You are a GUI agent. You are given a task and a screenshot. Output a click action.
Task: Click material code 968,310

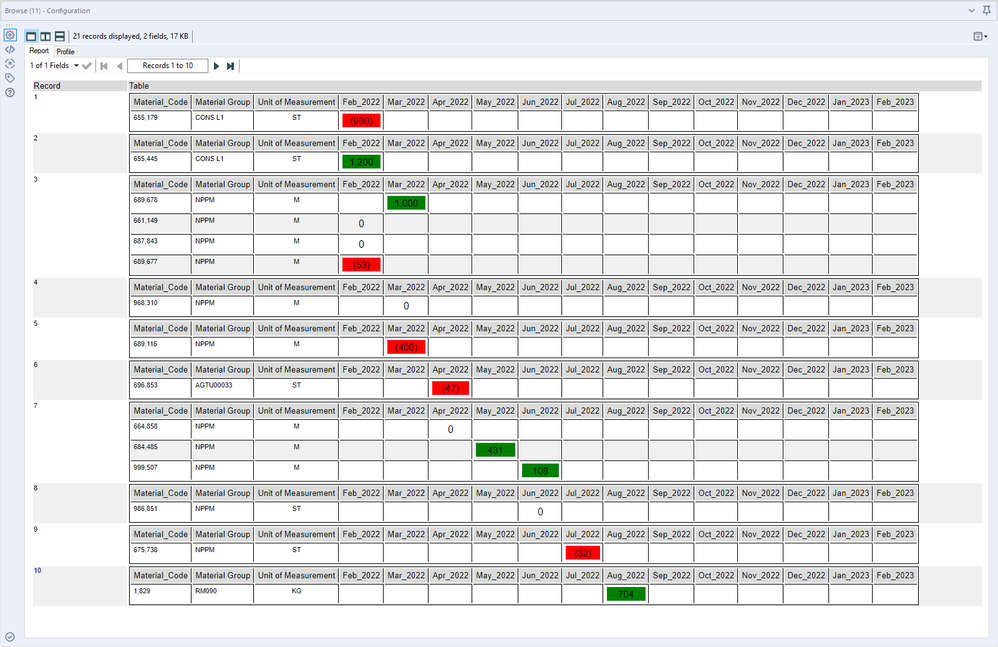point(145,303)
